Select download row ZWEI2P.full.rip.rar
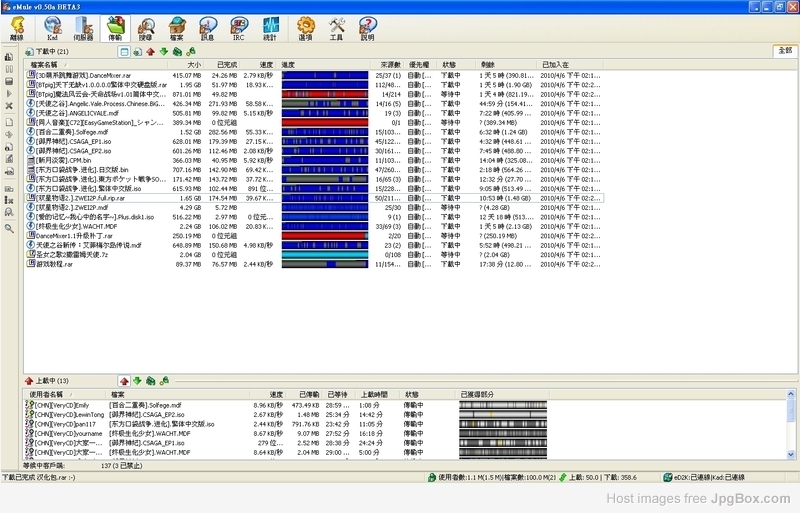This screenshot has height=513, width=800. (x=314, y=198)
